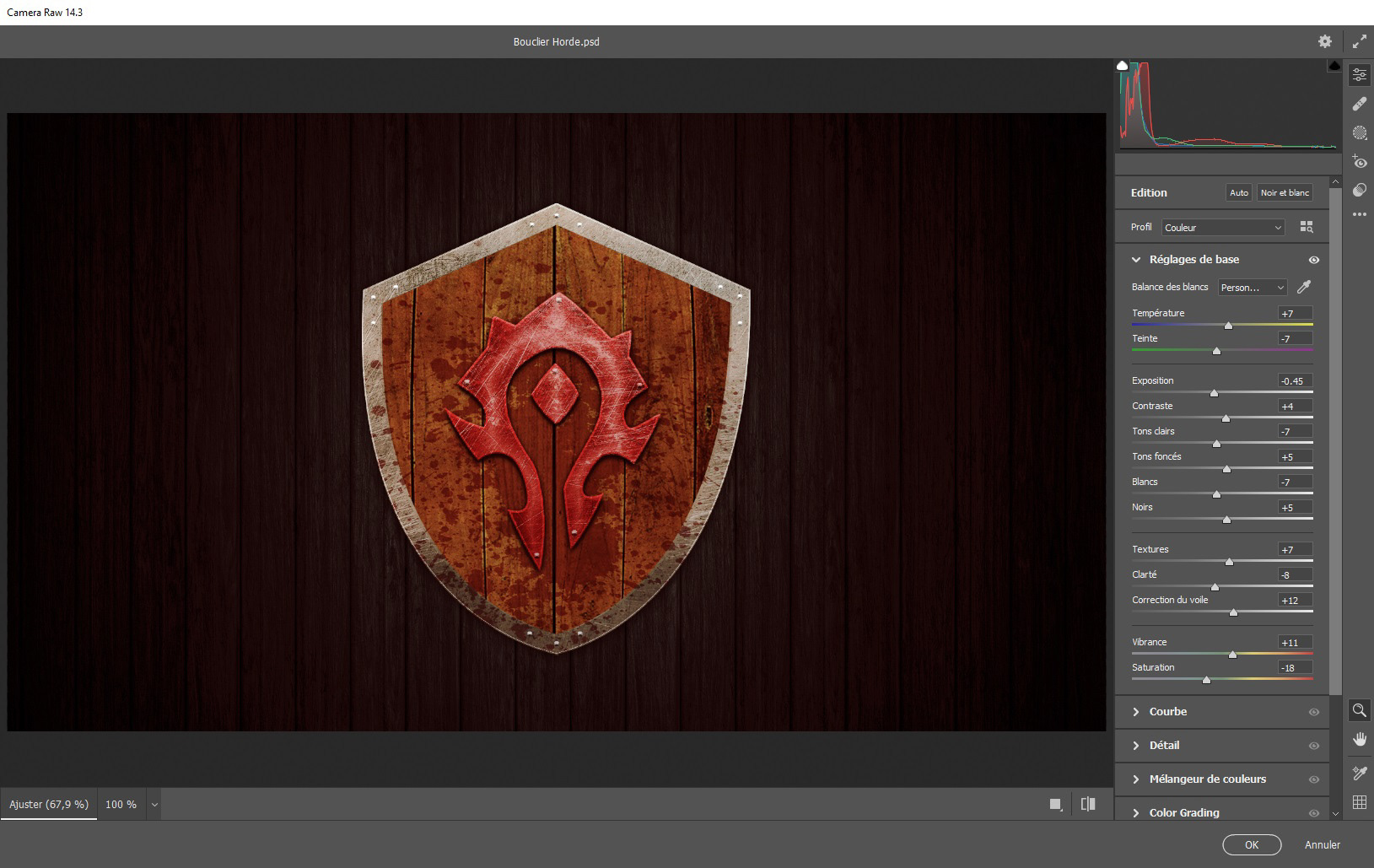This screenshot has height=868, width=1374.
Task: Click the Exposition slider handle
Action: (x=1214, y=392)
